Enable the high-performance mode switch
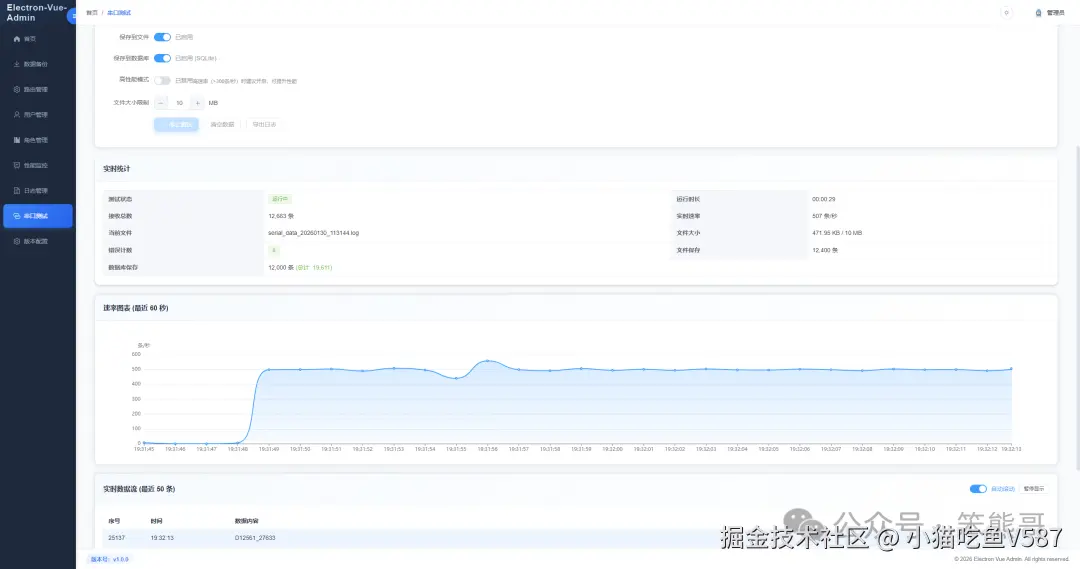Image resolution: width=1080 pixels, height=569 pixels. 162,81
